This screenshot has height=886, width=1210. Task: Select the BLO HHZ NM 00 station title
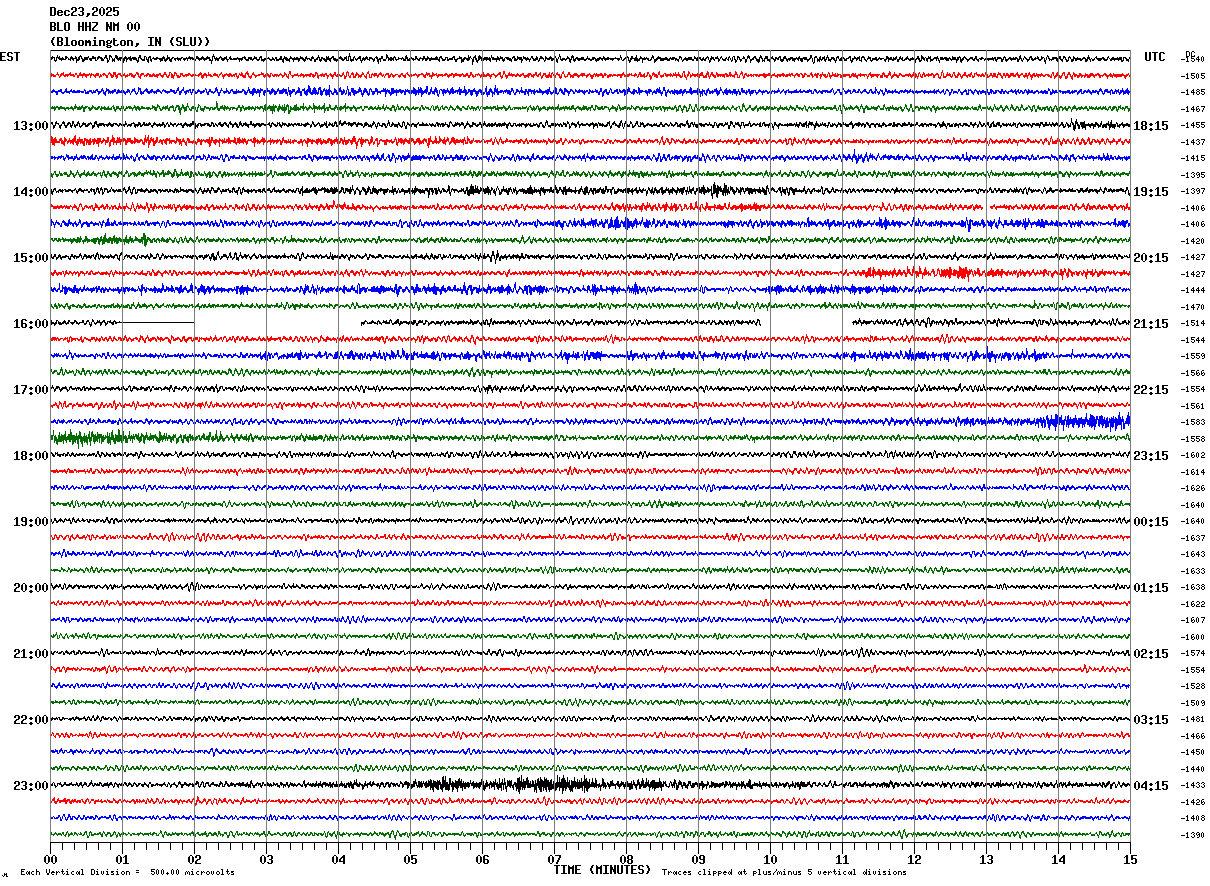(x=95, y=27)
